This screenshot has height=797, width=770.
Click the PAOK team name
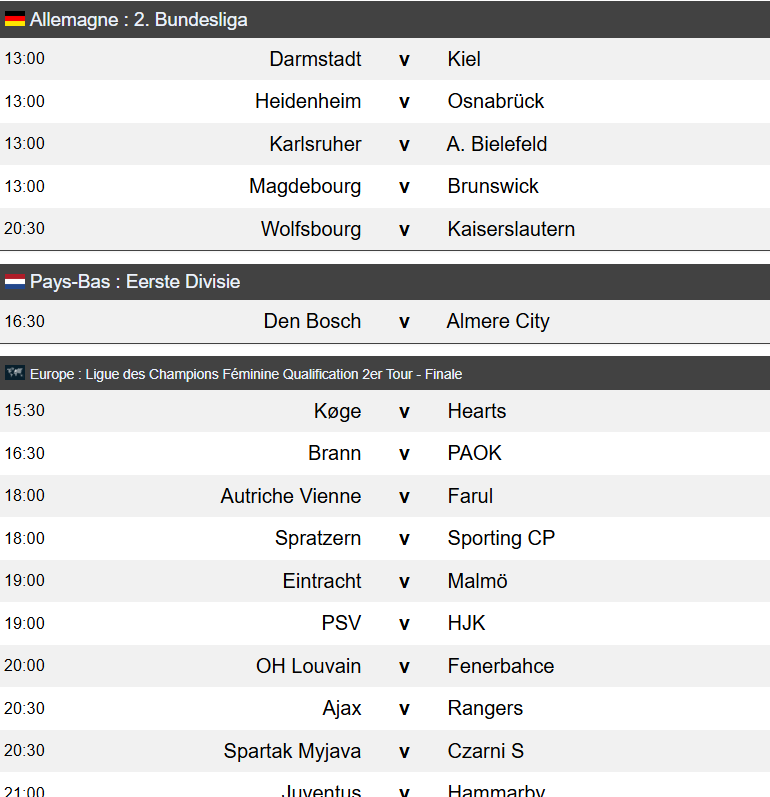pyautogui.click(x=474, y=453)
